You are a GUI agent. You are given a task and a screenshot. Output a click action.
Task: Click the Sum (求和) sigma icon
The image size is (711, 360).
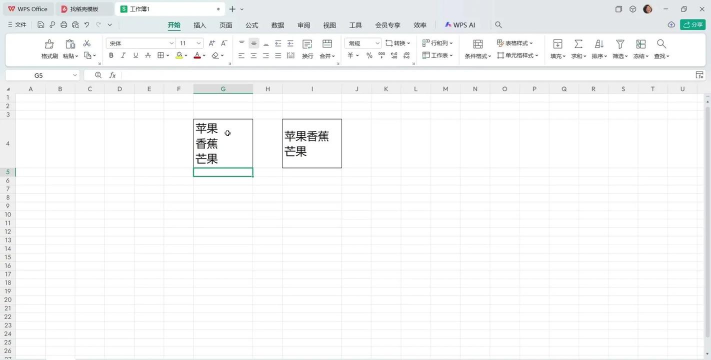point(578,44)
